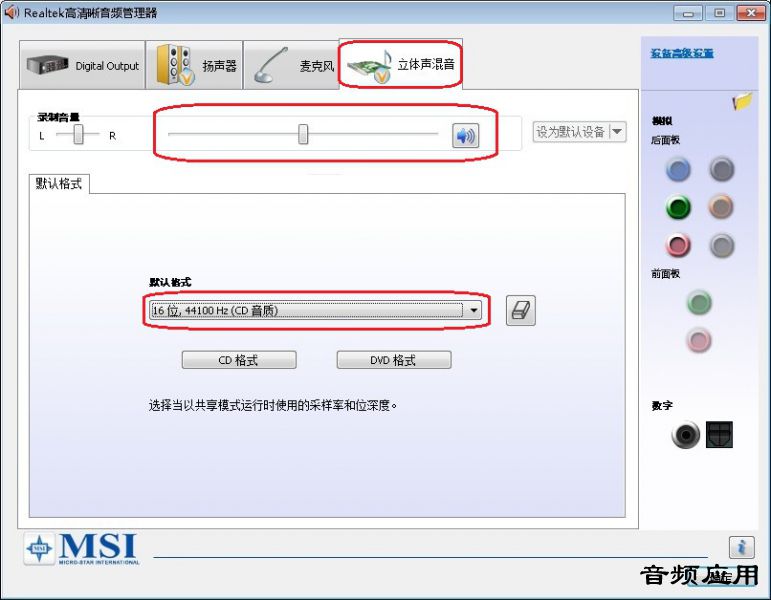Select the top gray rear panel jack
771x600 pixels.
pos(721,170)
